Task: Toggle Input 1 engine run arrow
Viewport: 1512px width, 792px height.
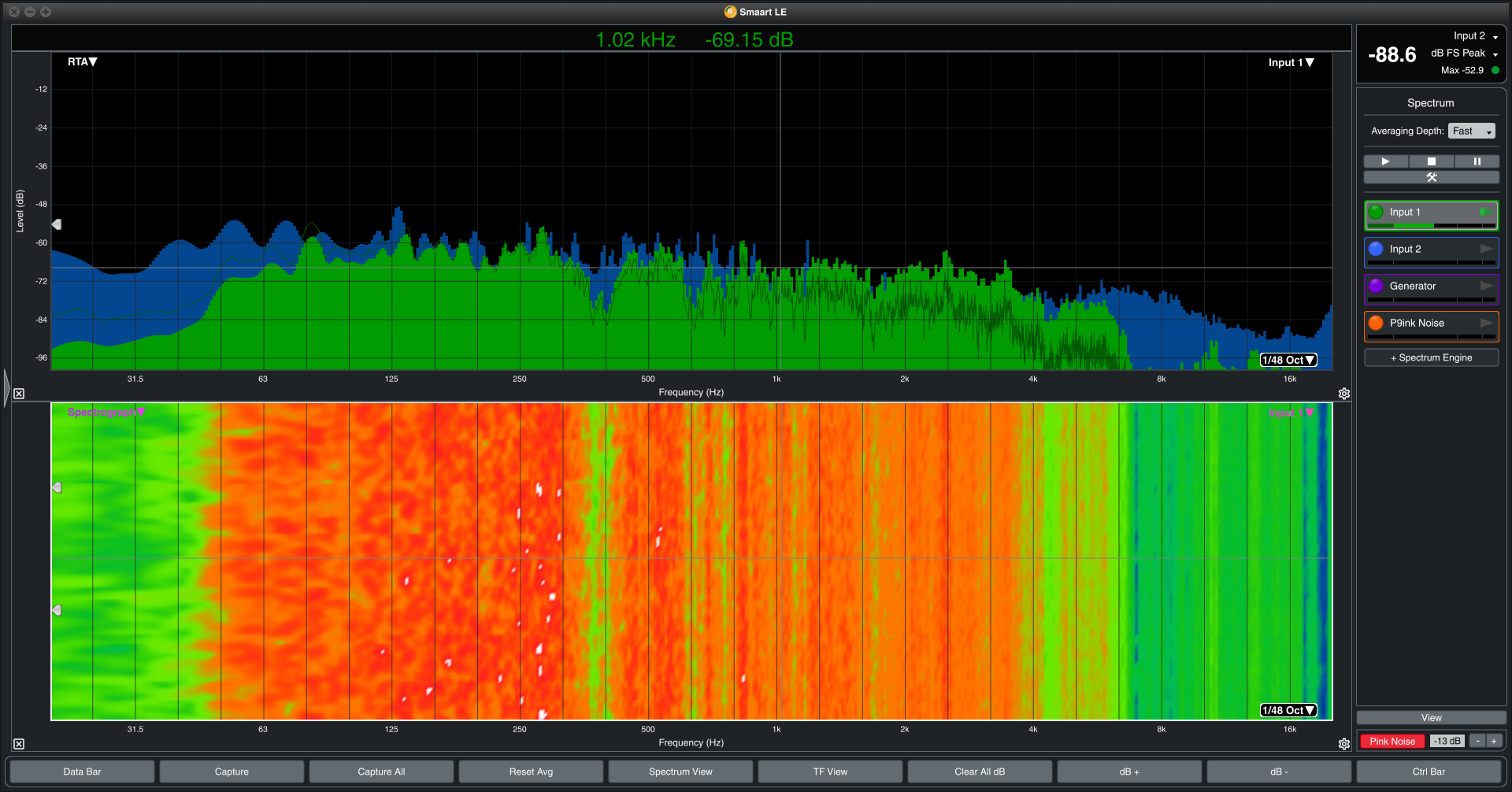Action: point(1486,212)
